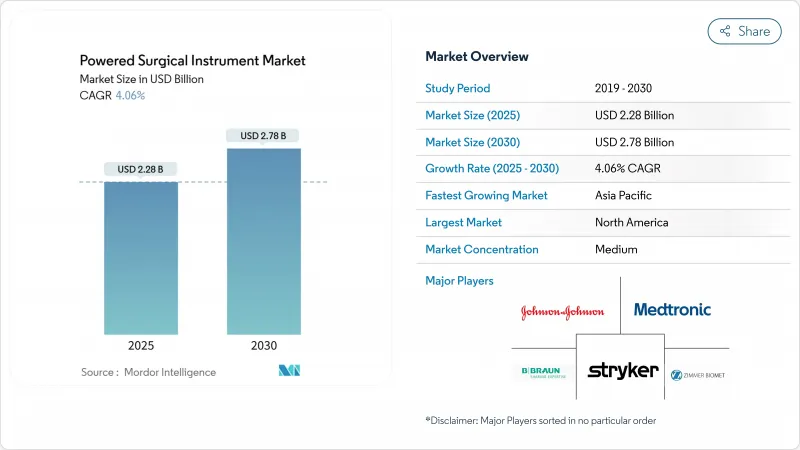The width and height of the screenshot is (800, 450).
Task: Open the Zimmer Biomet logo
Action: click(x=697, y=374)
